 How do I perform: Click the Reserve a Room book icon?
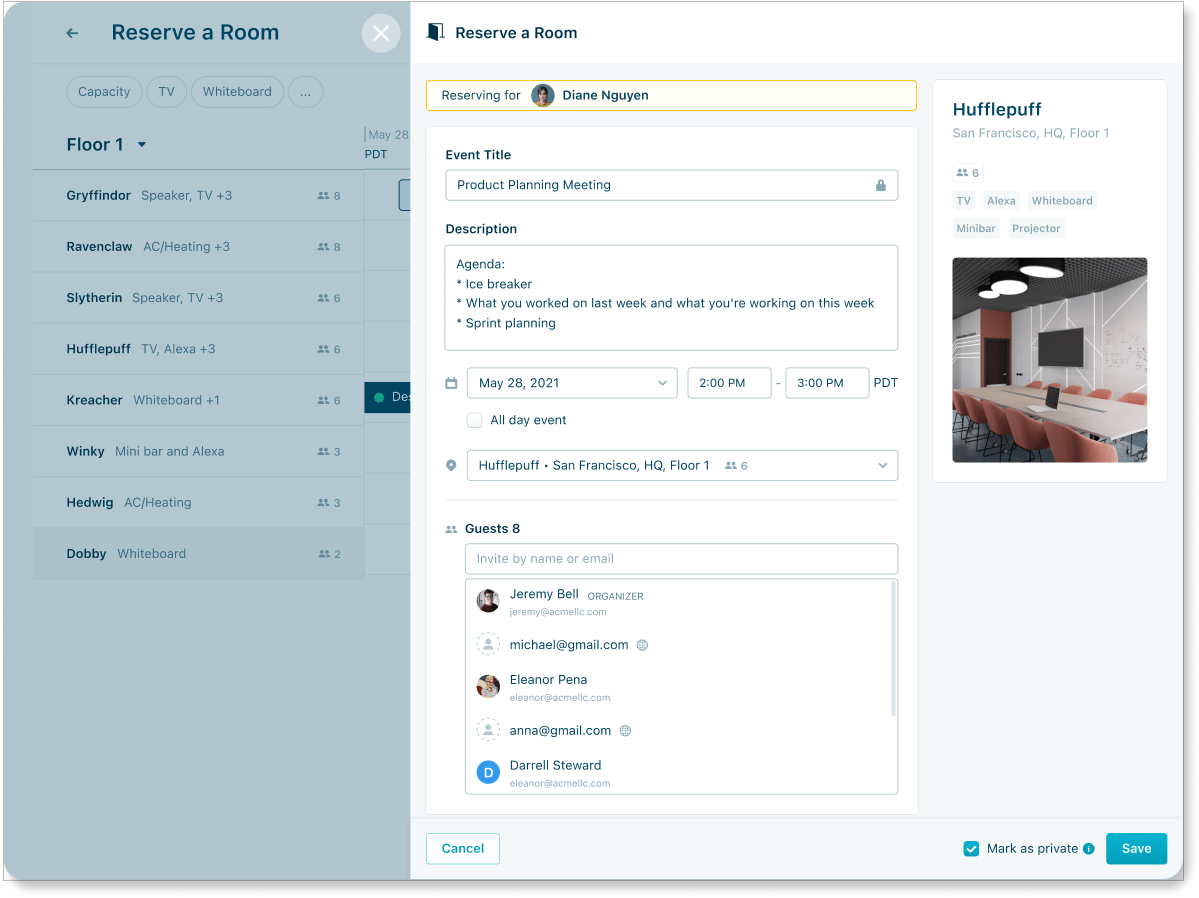[434, 31]
